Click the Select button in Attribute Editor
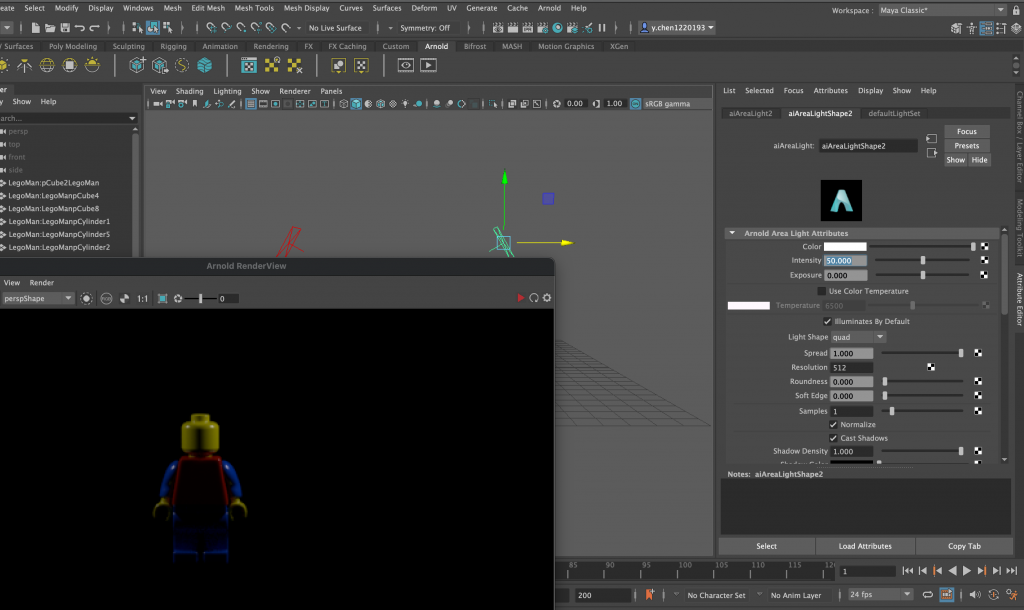 pos(766,546)
